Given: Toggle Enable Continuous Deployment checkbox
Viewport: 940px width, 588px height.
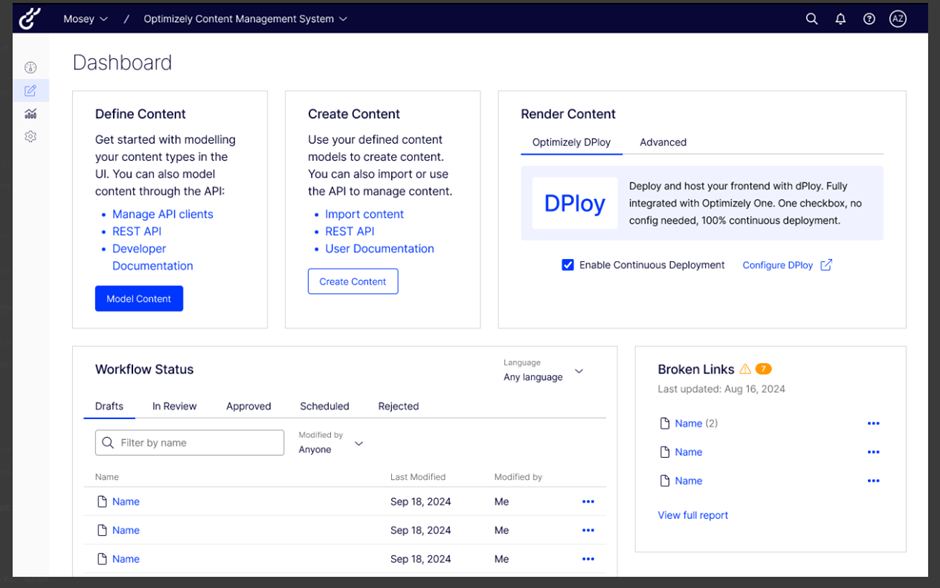Looking at the screenshot, I should pos(568,265).
